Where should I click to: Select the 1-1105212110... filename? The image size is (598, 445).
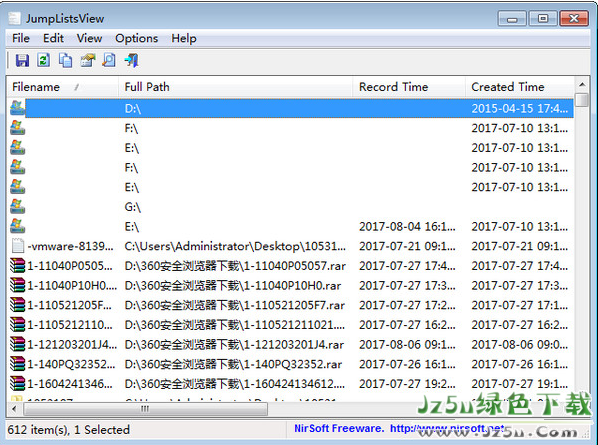[x=70, y=325]
